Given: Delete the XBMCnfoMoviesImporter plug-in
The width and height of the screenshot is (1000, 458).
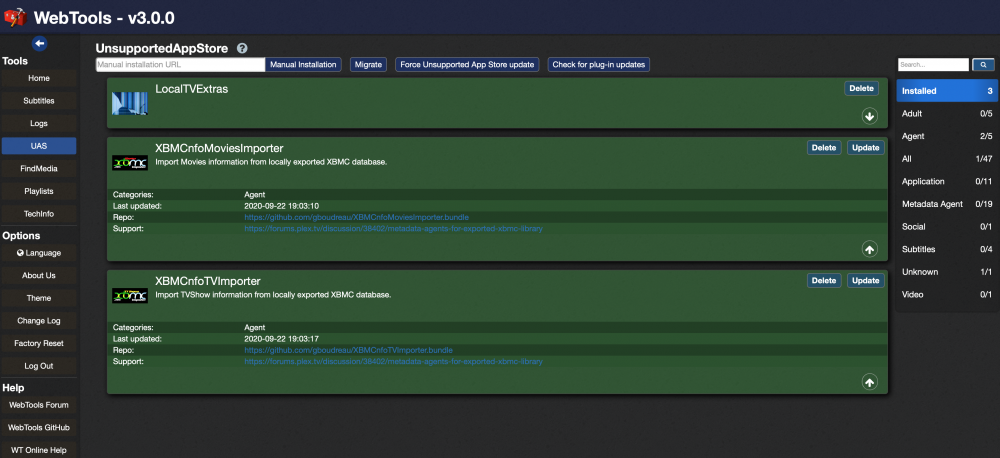Looking at the screenshot, I should 824,147.
